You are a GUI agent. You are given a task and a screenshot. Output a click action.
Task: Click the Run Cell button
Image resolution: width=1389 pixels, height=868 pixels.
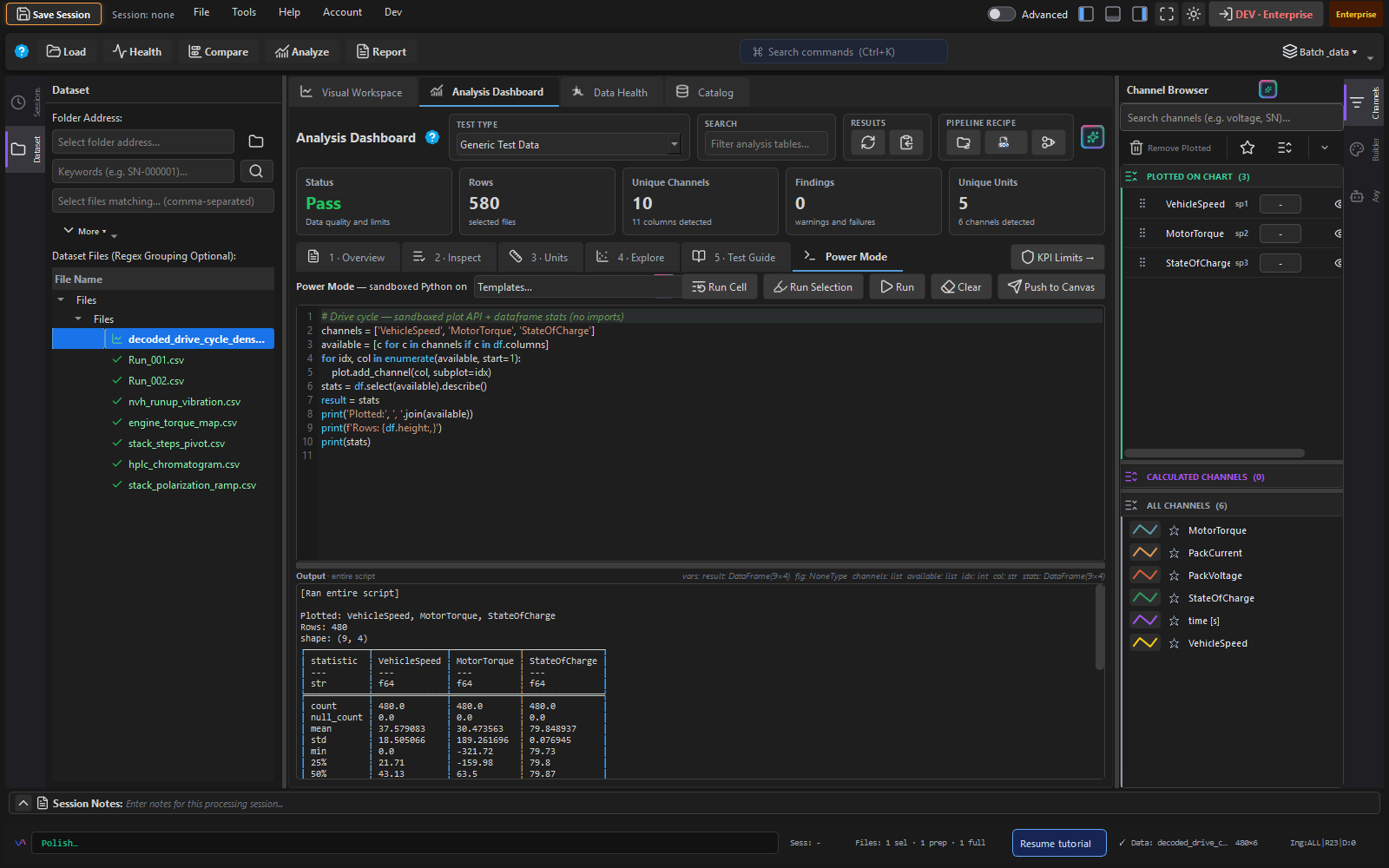tap(720, 286)
